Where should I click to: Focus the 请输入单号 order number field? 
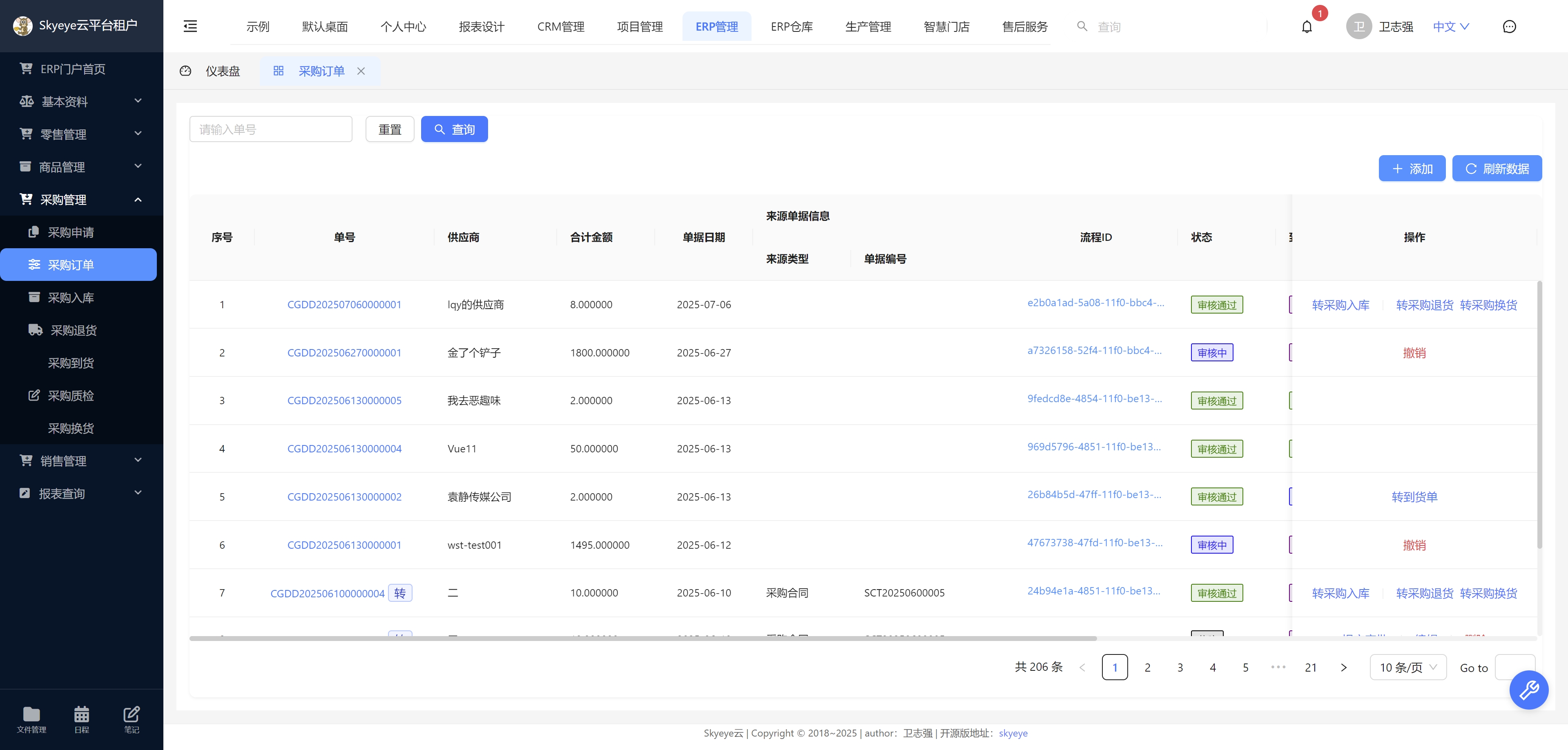(271, 129)
